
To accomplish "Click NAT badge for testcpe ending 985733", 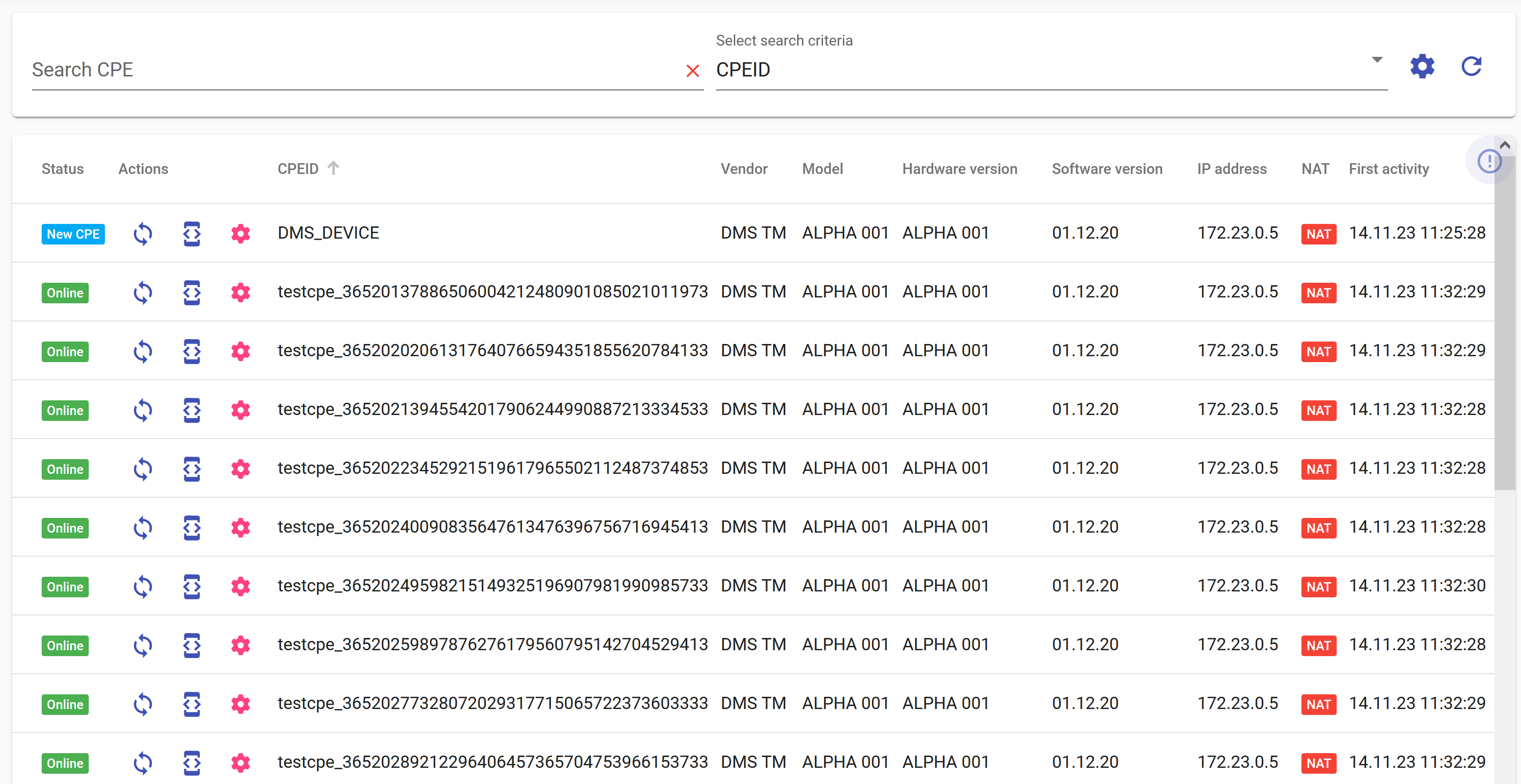I will click(1319, 587).
